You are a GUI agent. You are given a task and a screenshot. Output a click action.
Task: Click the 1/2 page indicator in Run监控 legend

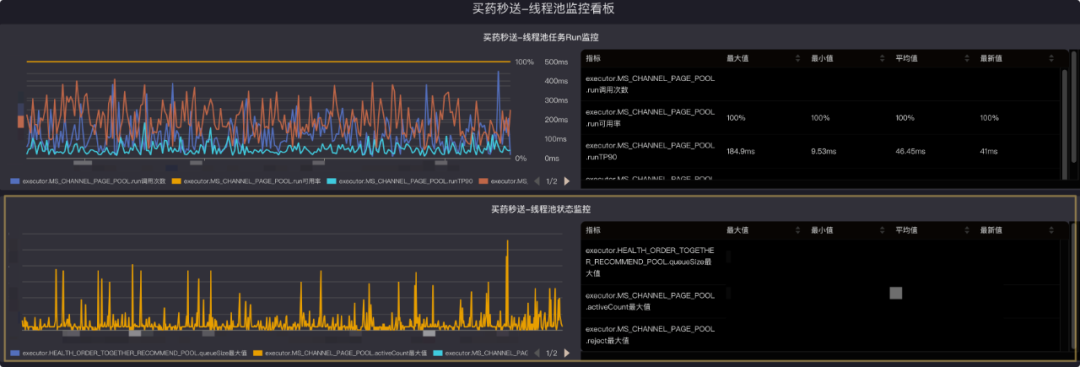[x=552, y=181]
